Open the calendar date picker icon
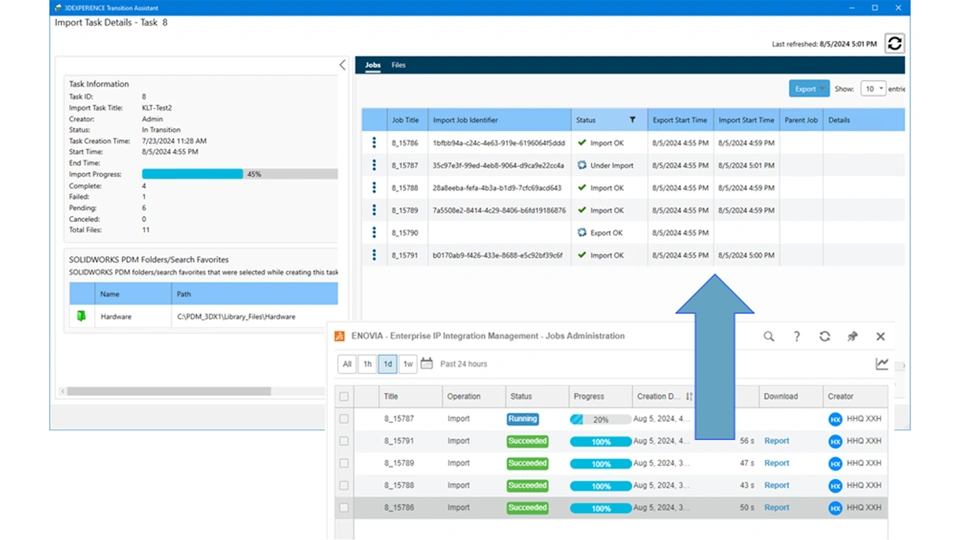 427,364
